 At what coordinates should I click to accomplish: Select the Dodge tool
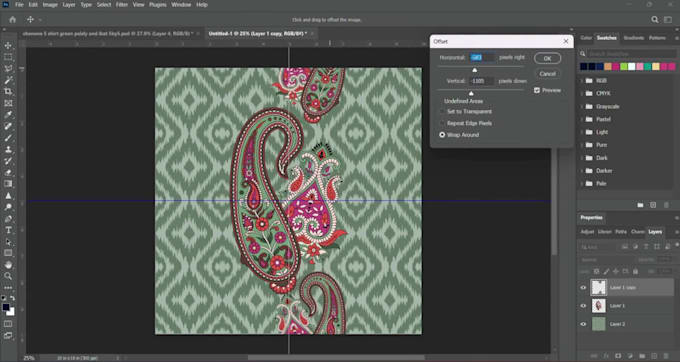point(8,207)
